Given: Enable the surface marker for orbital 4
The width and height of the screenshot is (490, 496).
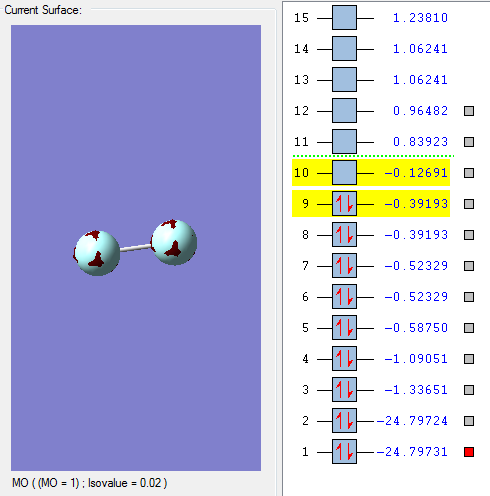Looking at the screenshot, I should pyautogui.click(x=469, y=359).
